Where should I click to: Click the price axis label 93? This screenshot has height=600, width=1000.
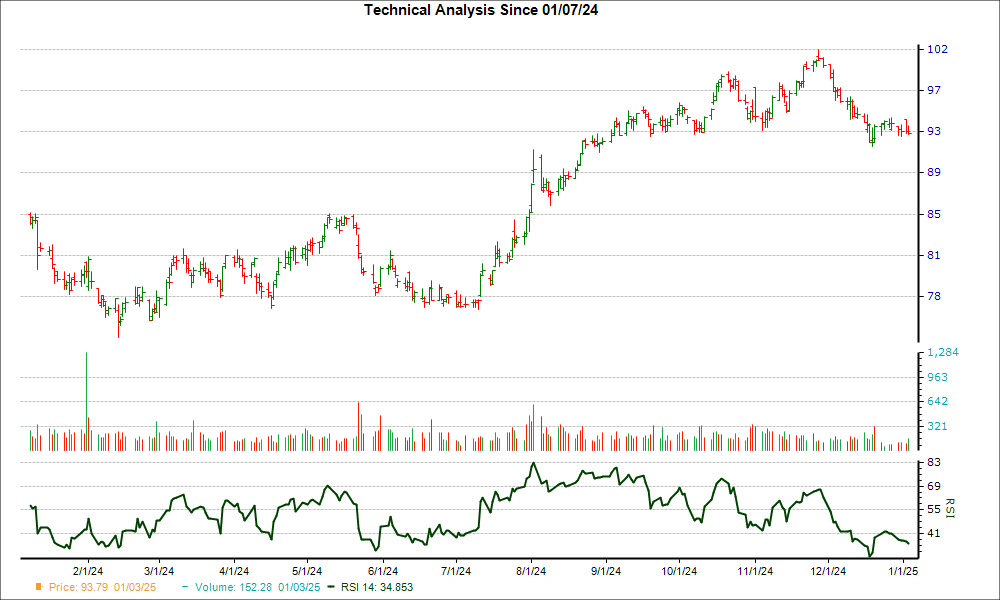tap(934, 131)
